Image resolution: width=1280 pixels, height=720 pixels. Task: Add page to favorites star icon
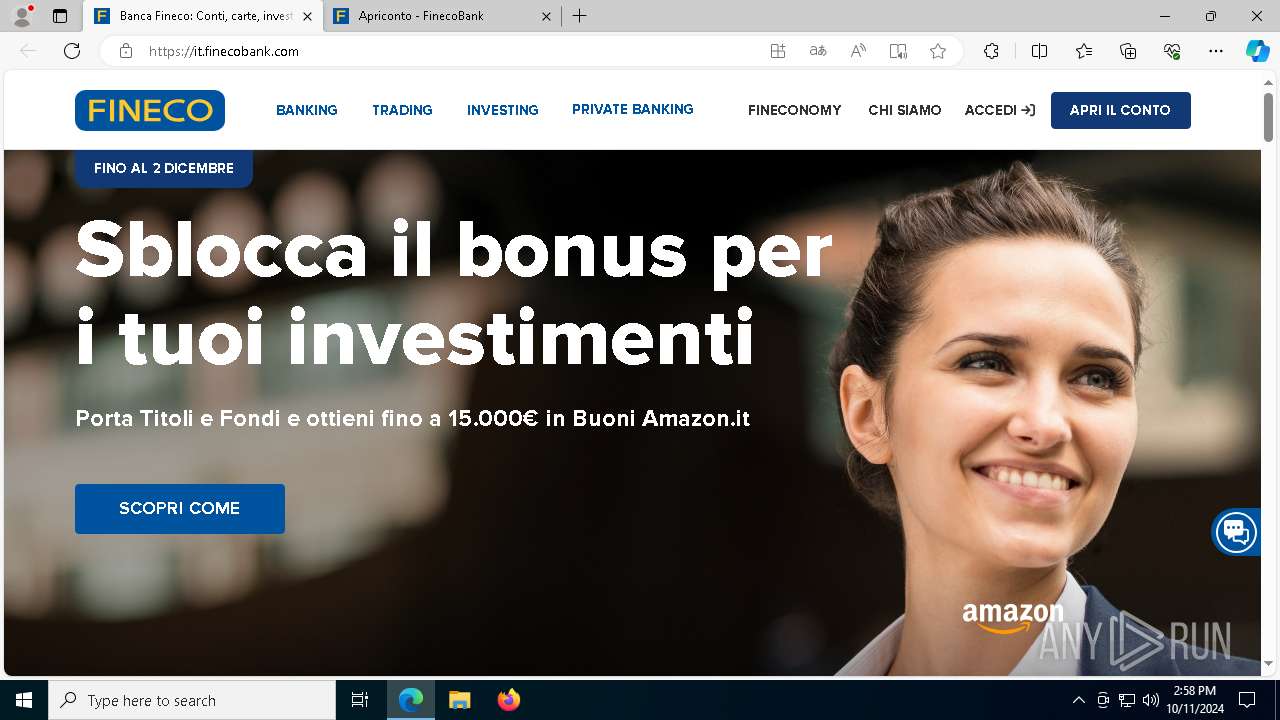tap(938, 51)
